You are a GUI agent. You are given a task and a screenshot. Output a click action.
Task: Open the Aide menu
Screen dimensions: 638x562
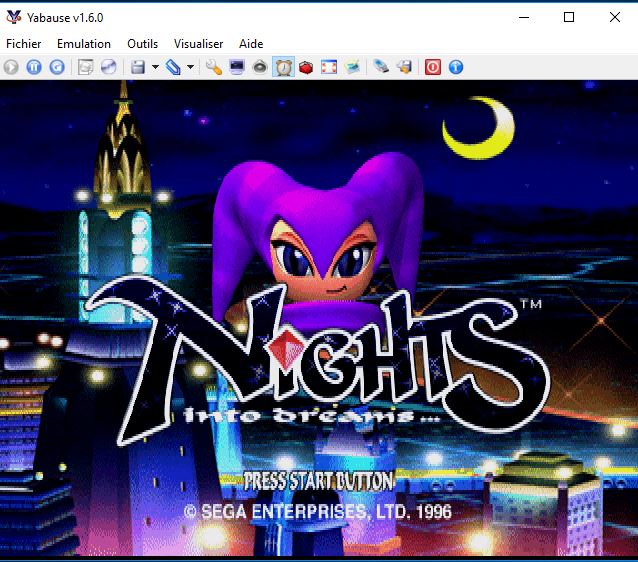click(251, 44)
